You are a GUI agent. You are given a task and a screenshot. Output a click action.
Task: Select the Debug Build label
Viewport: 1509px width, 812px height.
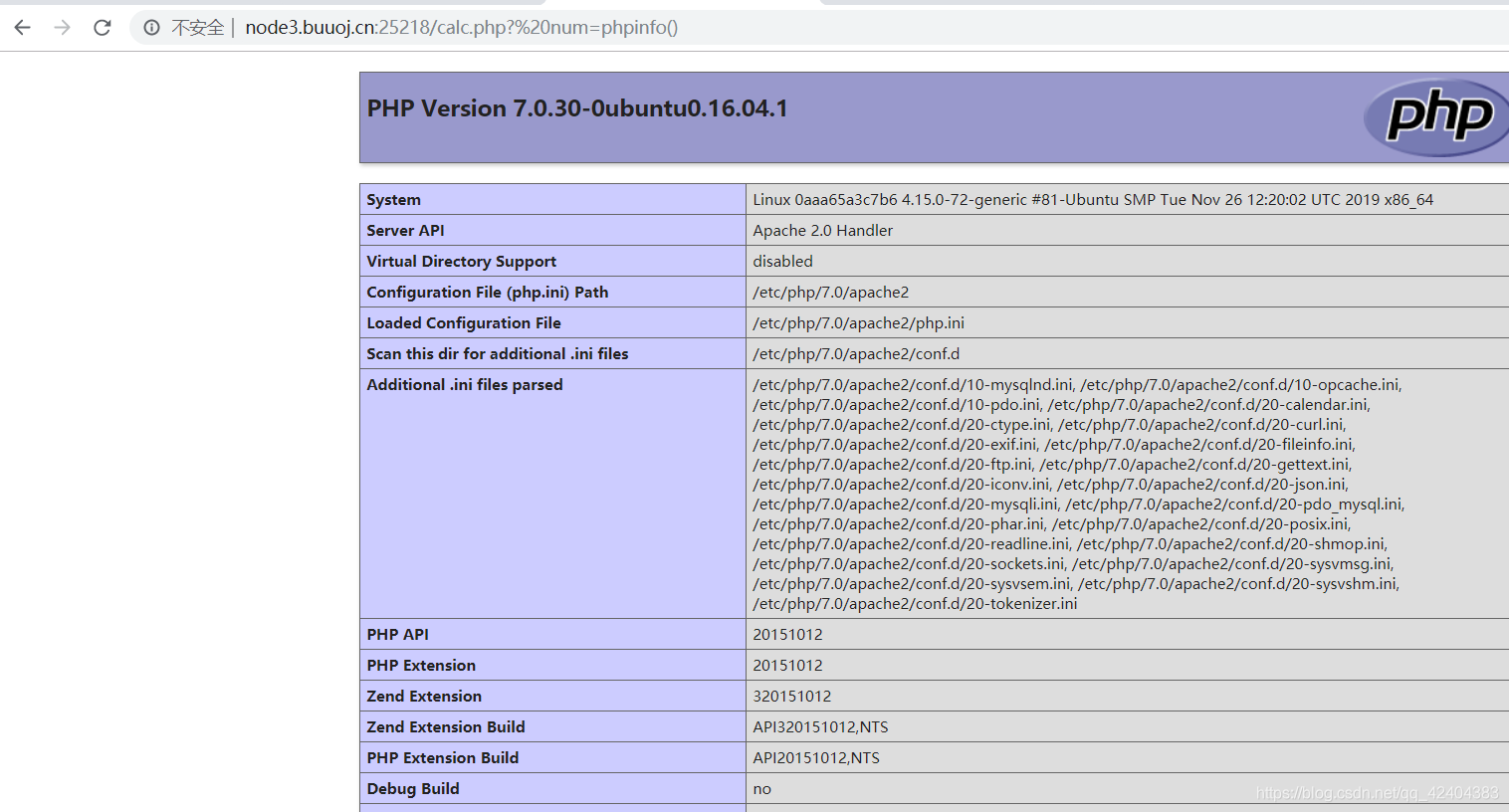pyautogui.click(x=413, y=789)
